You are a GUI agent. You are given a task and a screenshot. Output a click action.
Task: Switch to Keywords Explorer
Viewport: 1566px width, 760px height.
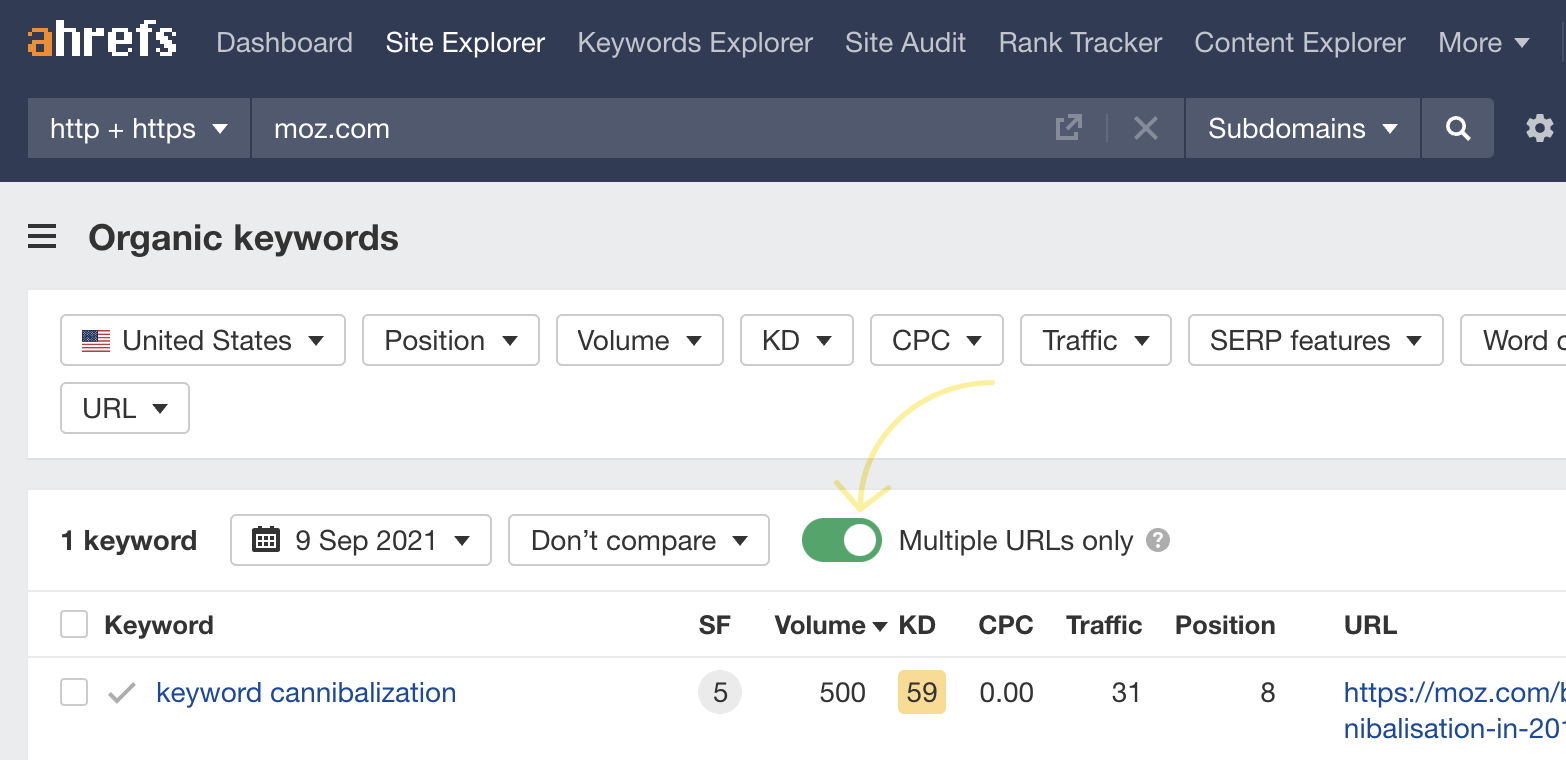(x=694, y=42)
